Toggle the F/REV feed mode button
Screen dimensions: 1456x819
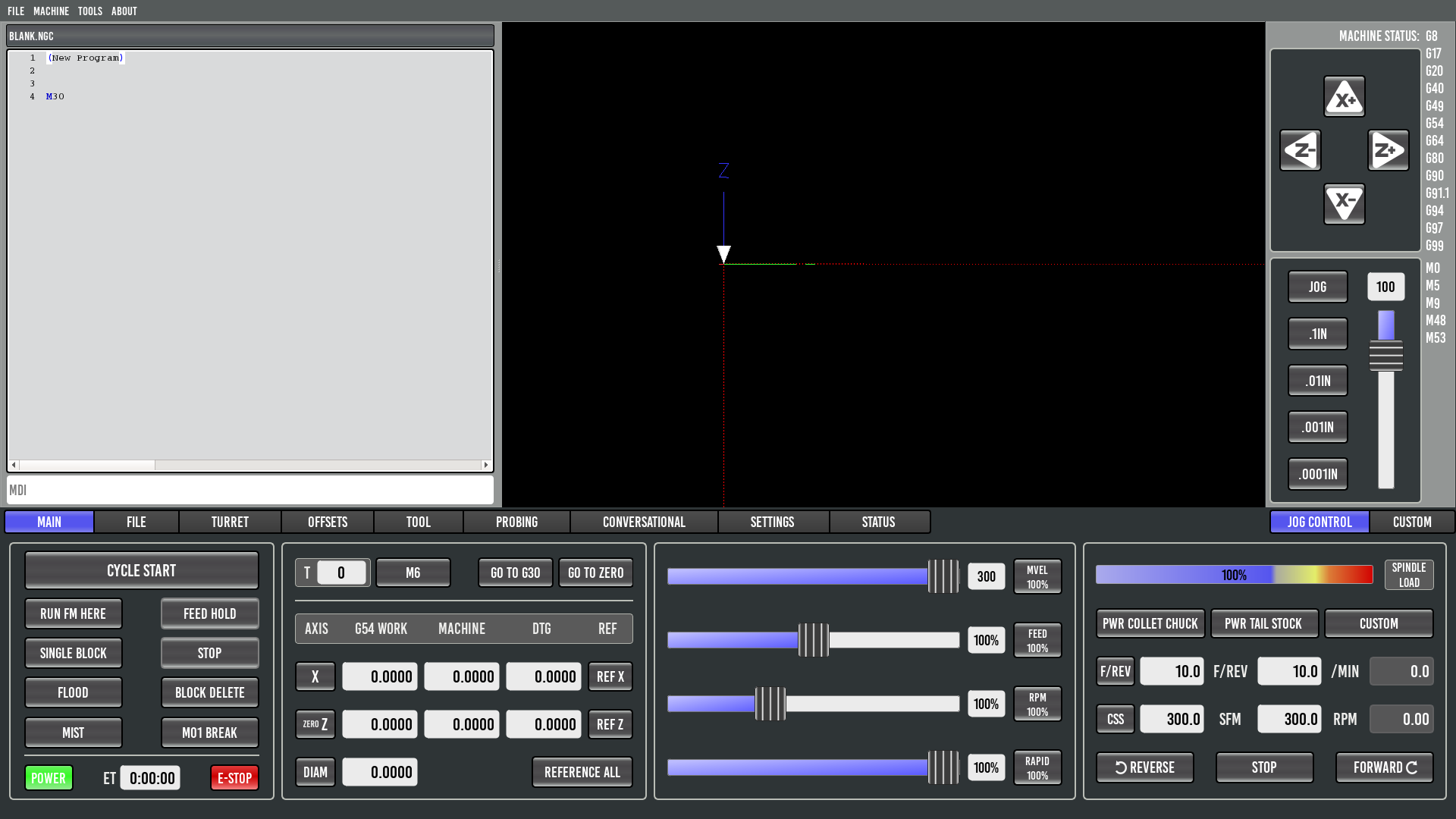click(1116, 671)
